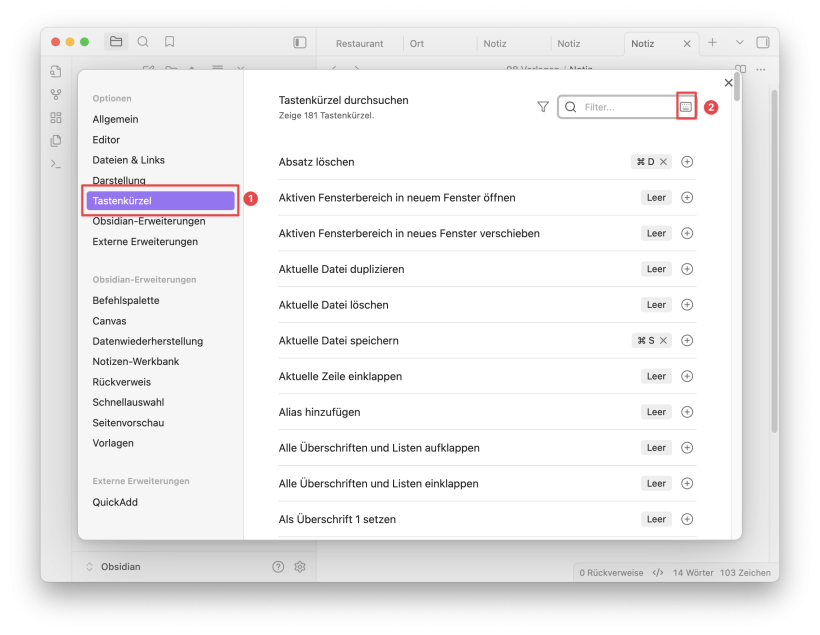Click the keyboard icon to search by hotkey

[x=686, y=106]
